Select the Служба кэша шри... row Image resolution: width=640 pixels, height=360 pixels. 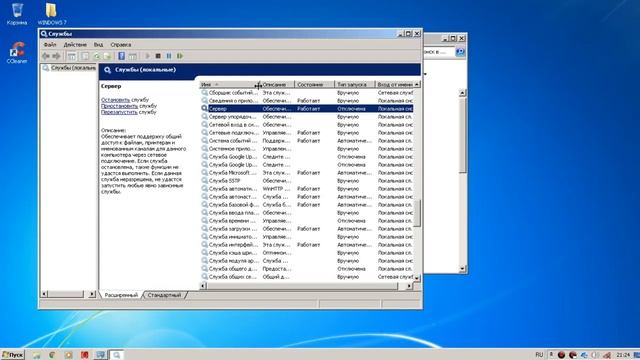pos(307,253)
